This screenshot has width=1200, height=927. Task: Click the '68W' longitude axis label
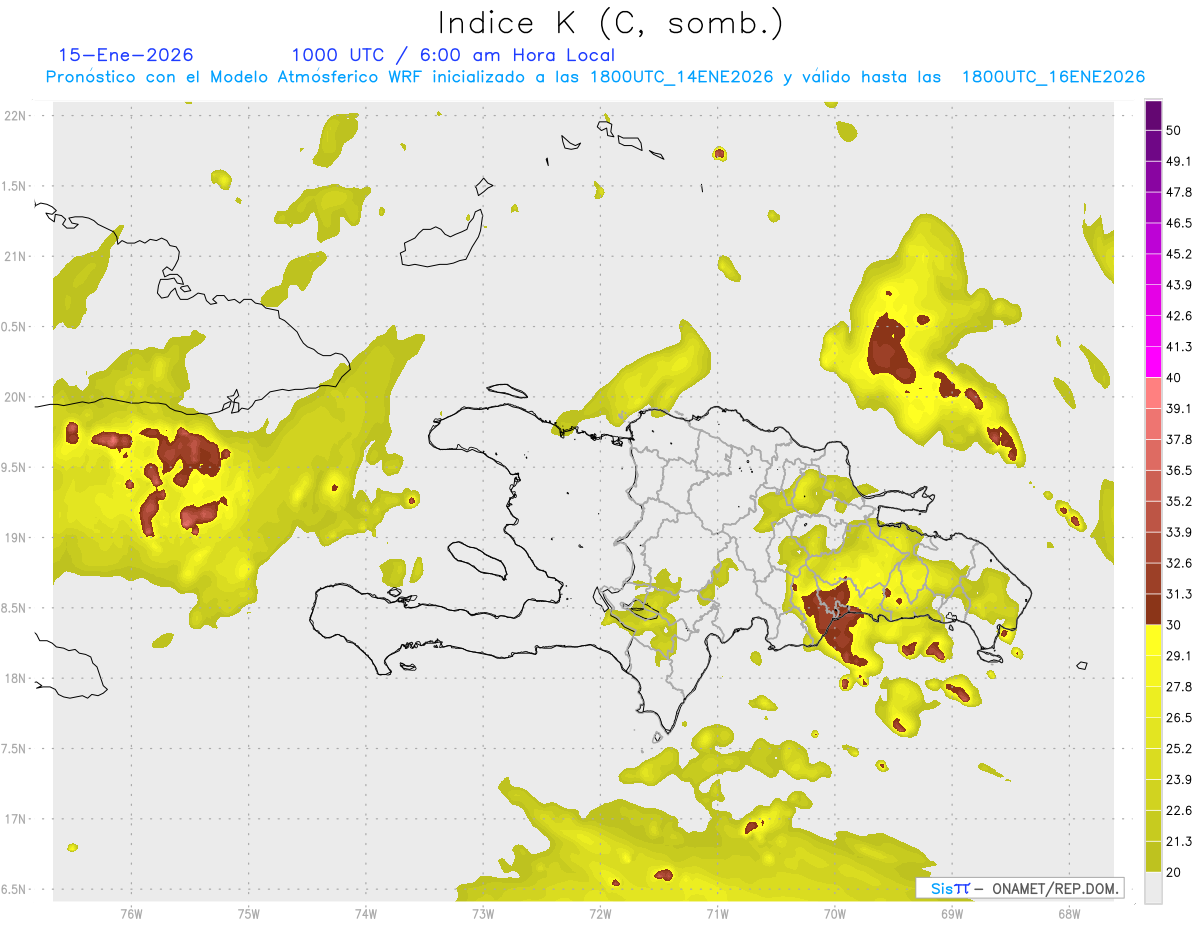1069,914
